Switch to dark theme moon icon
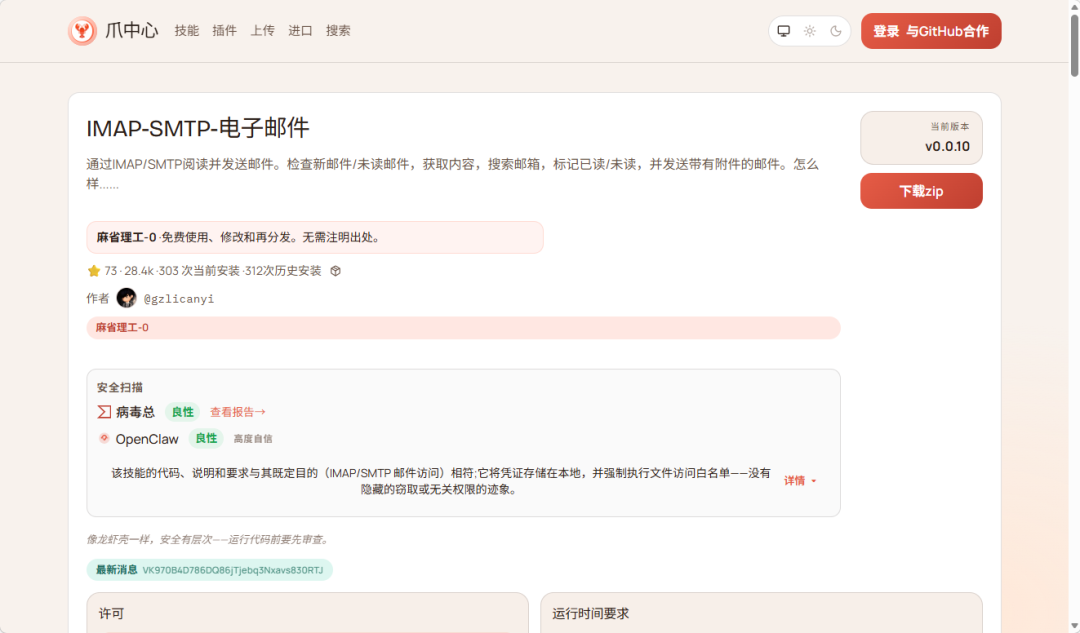1080x633 pixels. (835, 31)
